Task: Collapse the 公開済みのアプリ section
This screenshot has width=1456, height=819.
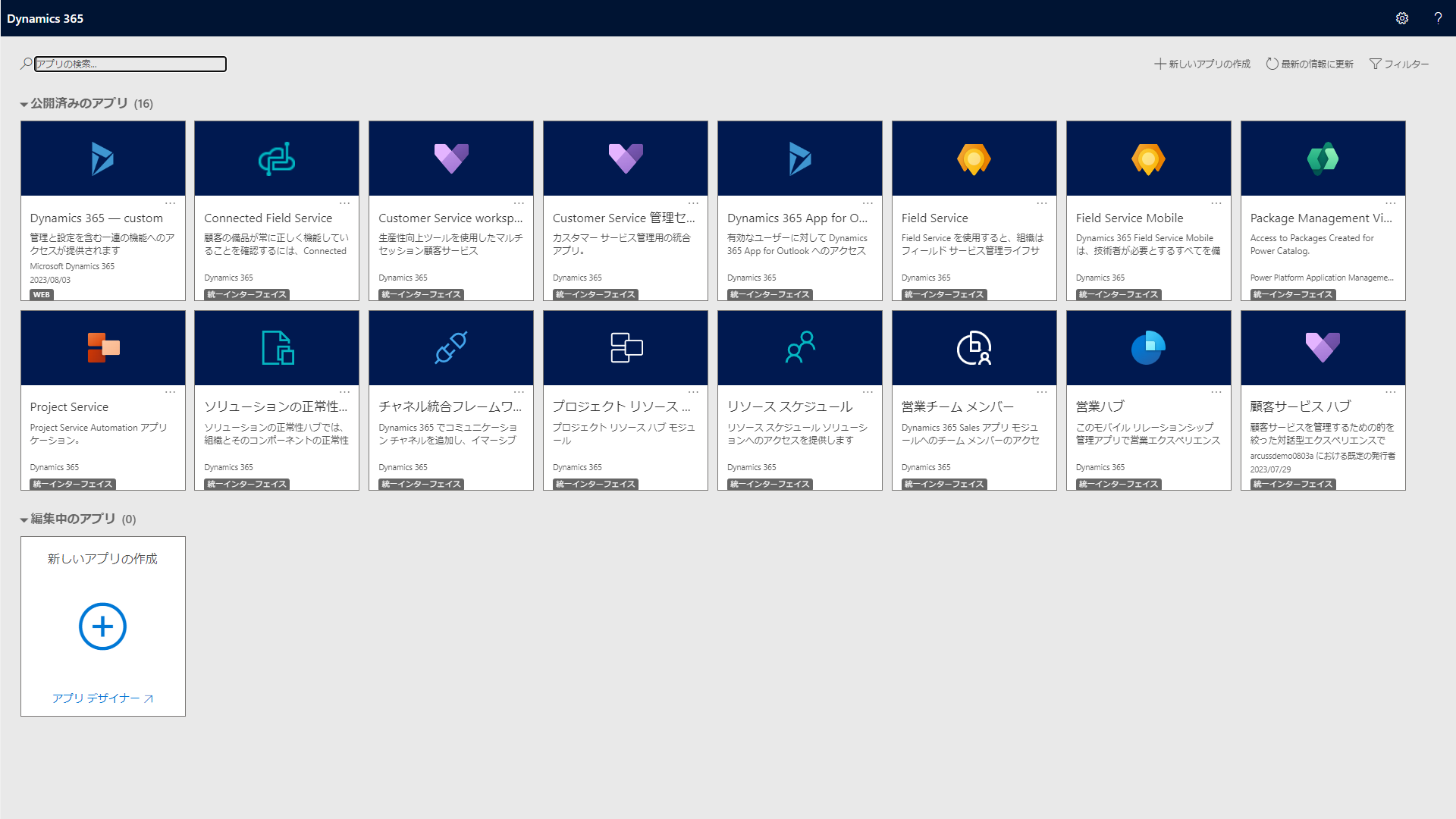Action: tap(24, 105)
